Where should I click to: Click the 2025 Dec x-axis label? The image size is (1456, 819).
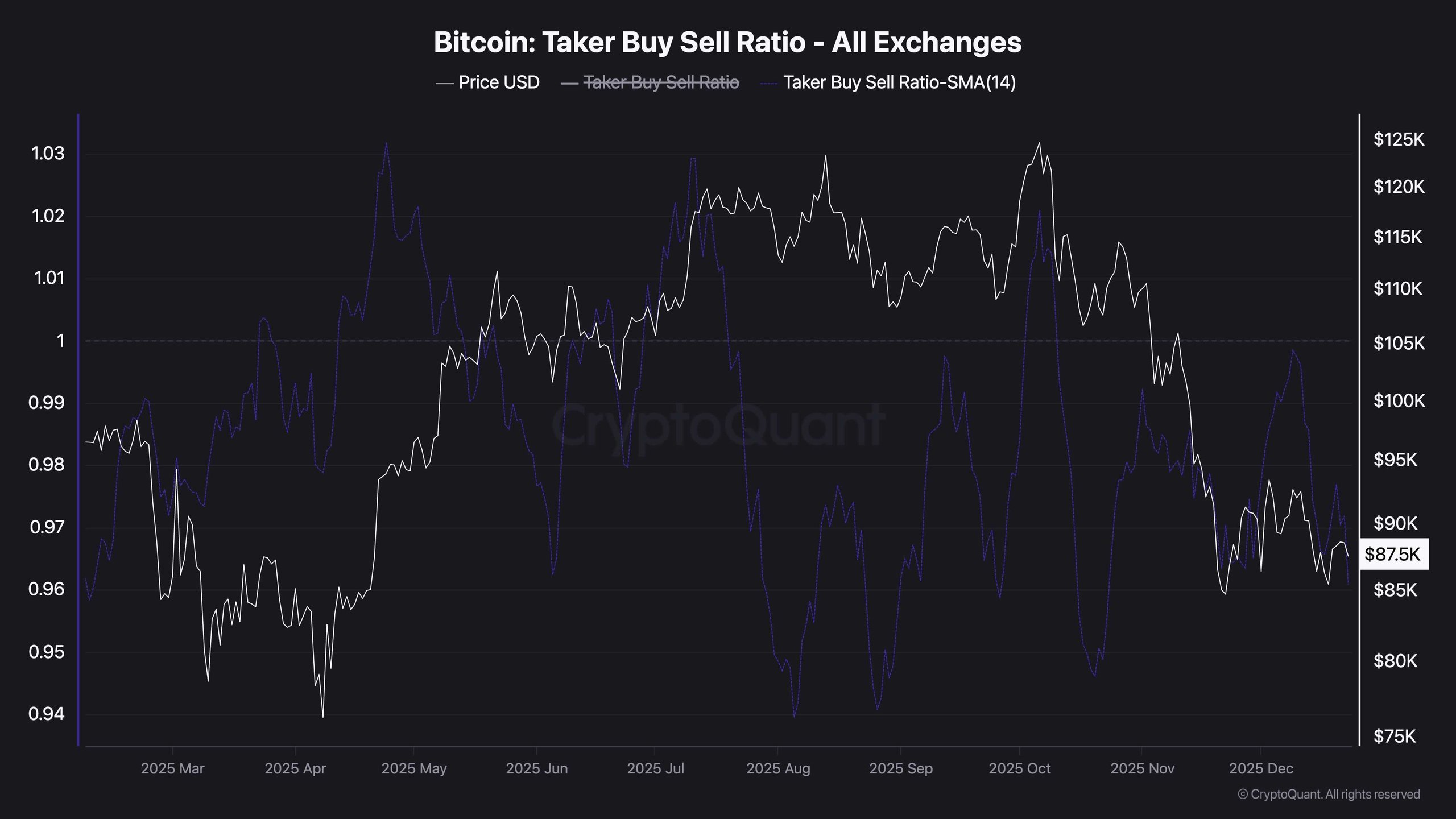coord(1261,769)
